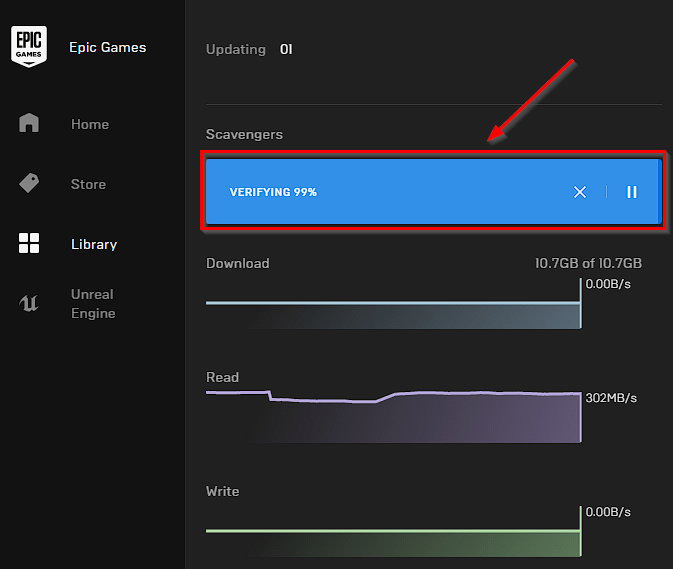The height and width of the screenshot is (569, 673).
Task: Click the 302MB/s read speed label
Action: [x=611, y=398]
